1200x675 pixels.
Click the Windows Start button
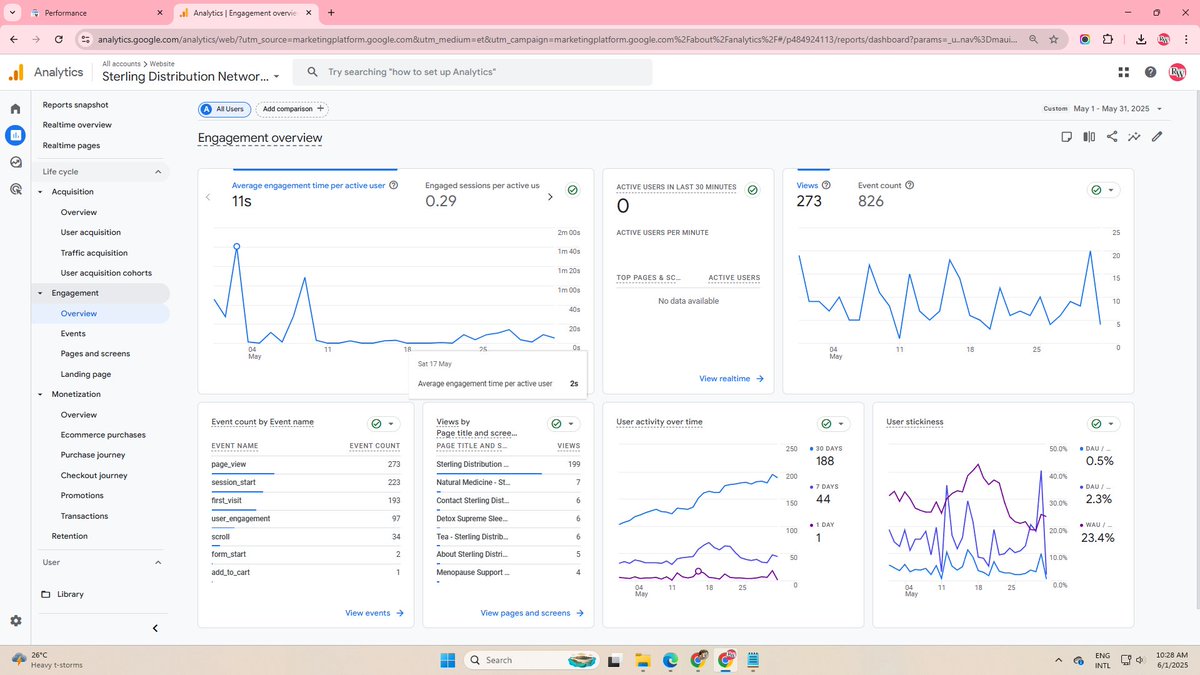446,660
